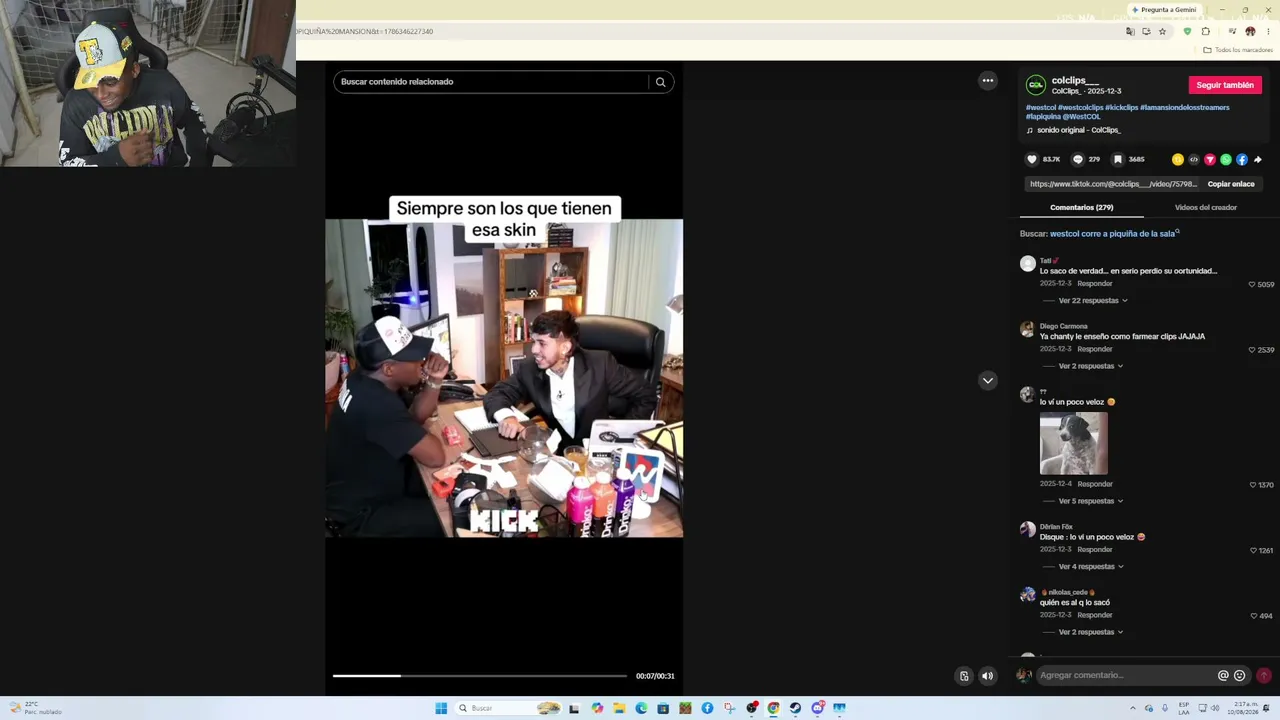The width and height of the screenshot is (1280, 720).
Task: Open the media control icon in Chrome toolbar
Action: [1232, 32]
